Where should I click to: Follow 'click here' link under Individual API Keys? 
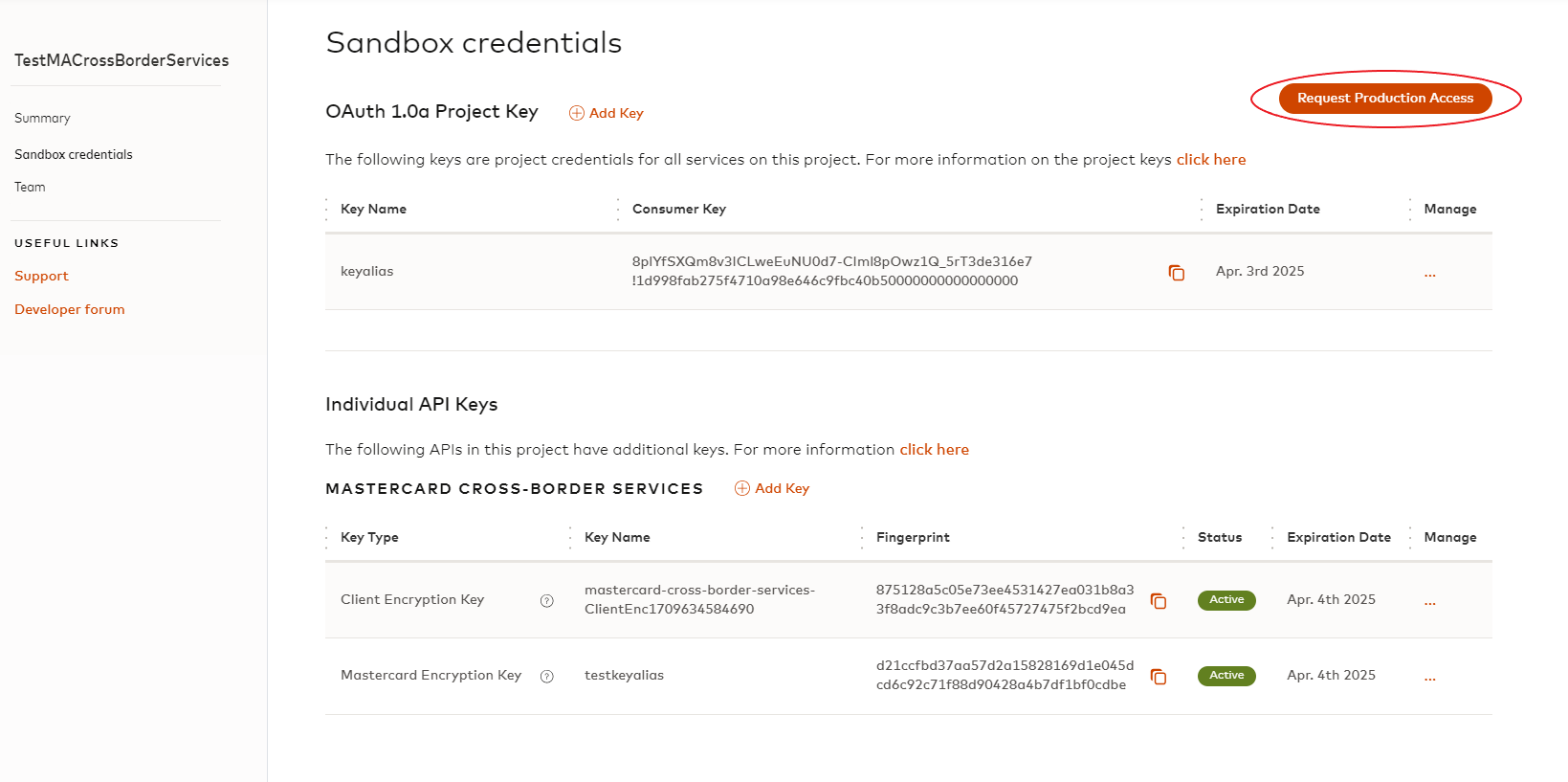934,450
